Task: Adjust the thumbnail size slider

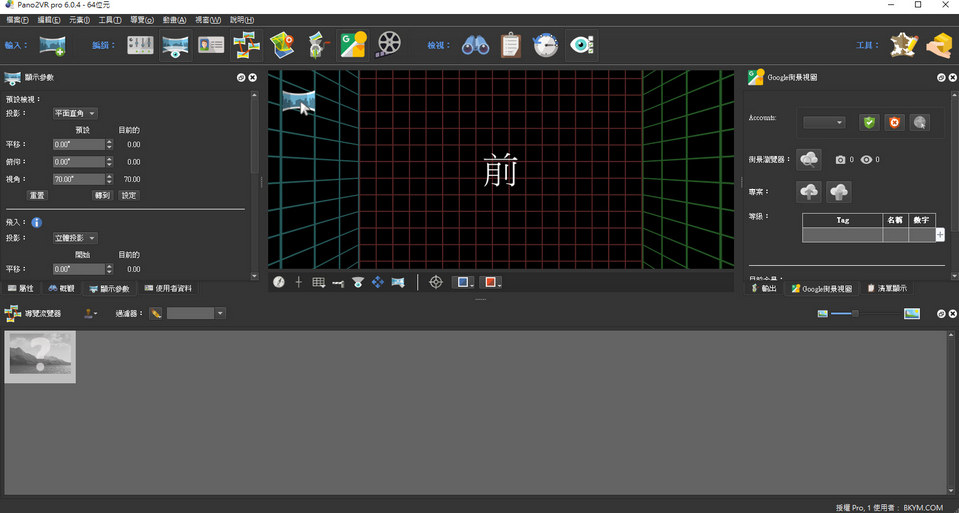Action: click(x=855, y=313)
